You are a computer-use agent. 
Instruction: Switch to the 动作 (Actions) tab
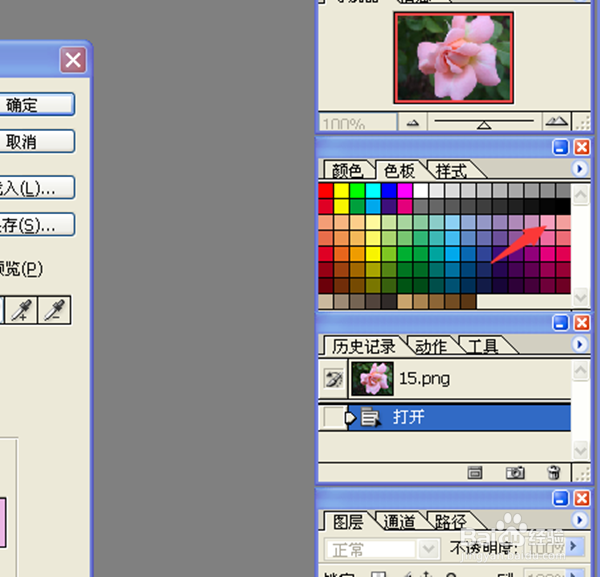(431, 347)
